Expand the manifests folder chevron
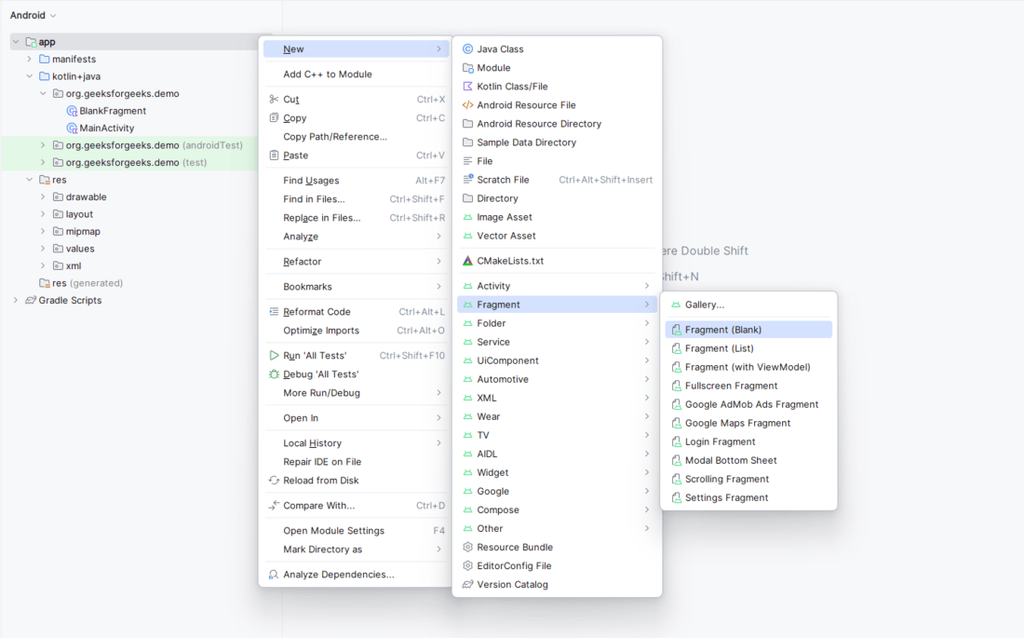1024x638 pixels. coord(29,59)
